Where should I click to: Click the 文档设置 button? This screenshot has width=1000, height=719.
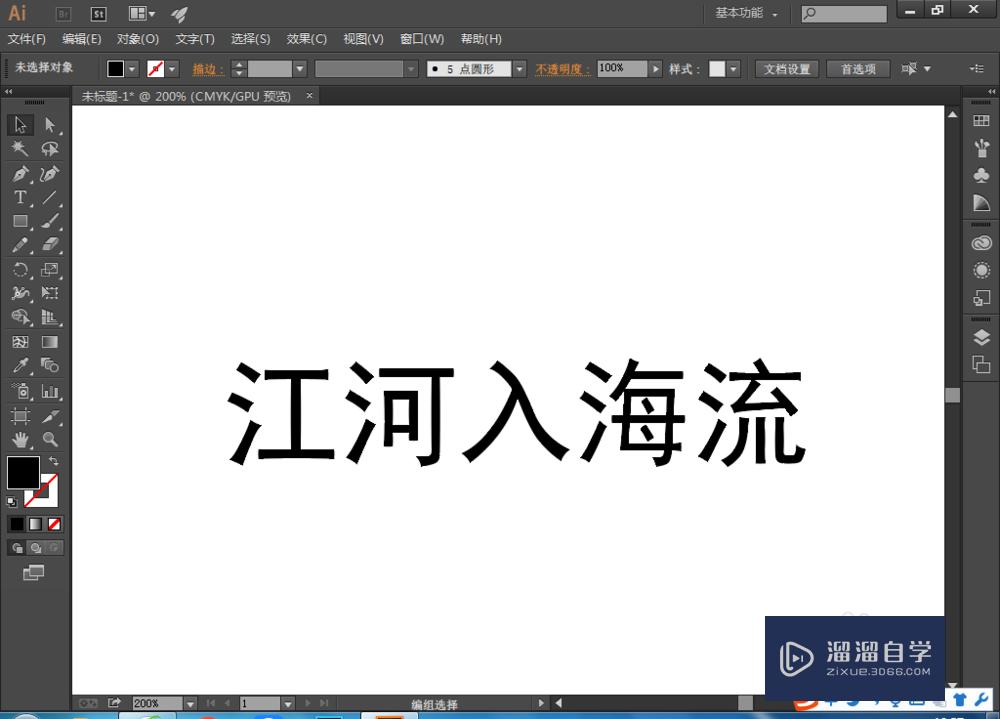click(786, 68)
